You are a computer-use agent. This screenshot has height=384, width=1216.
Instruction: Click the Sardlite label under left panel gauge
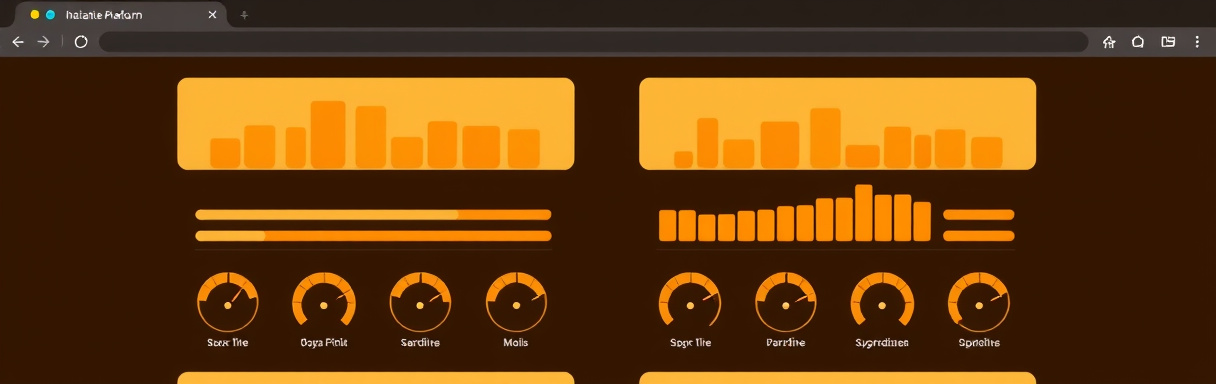(x=420, y=342)
